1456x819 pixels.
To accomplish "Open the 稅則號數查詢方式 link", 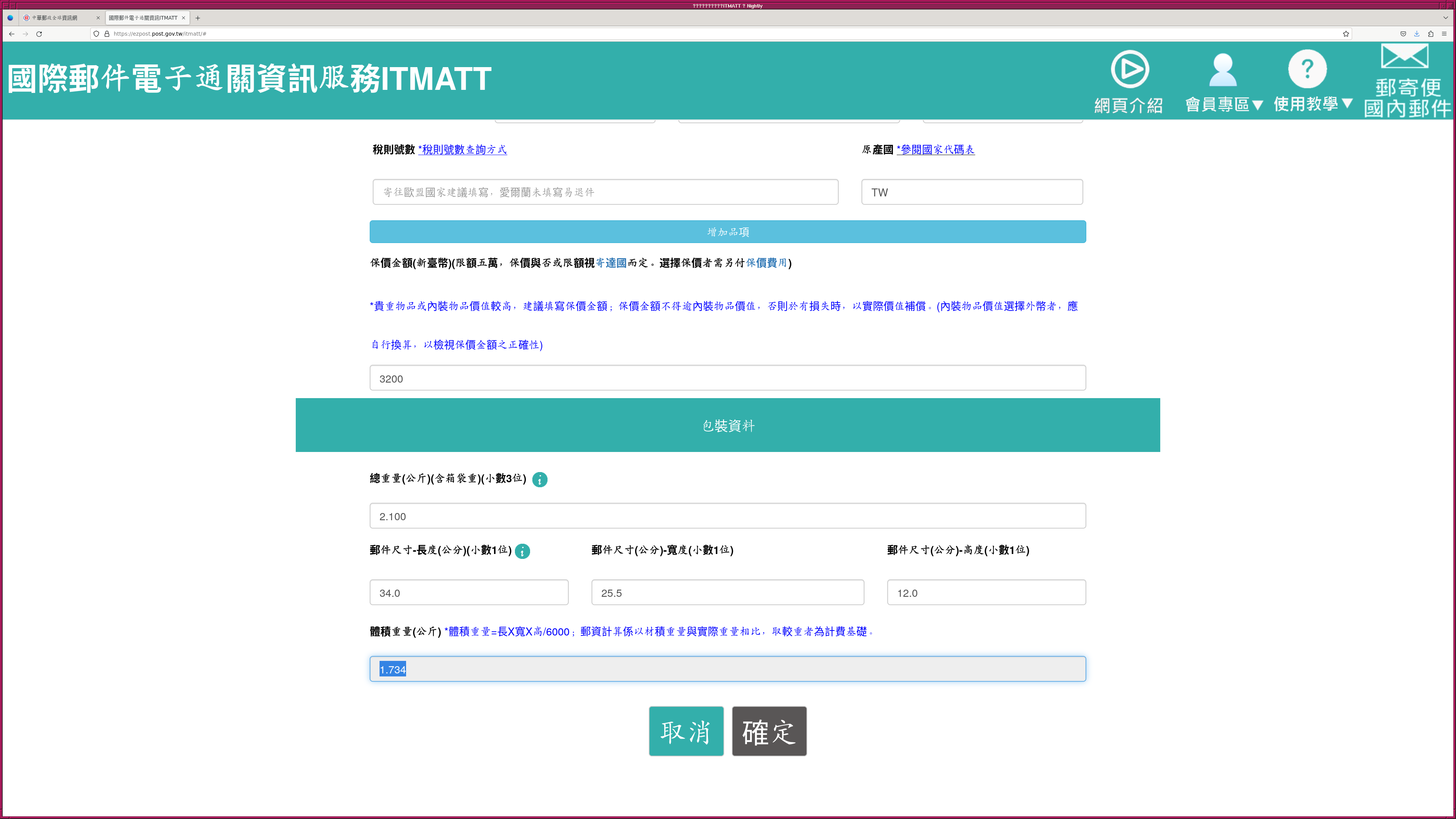I will [x=462, y=150].
